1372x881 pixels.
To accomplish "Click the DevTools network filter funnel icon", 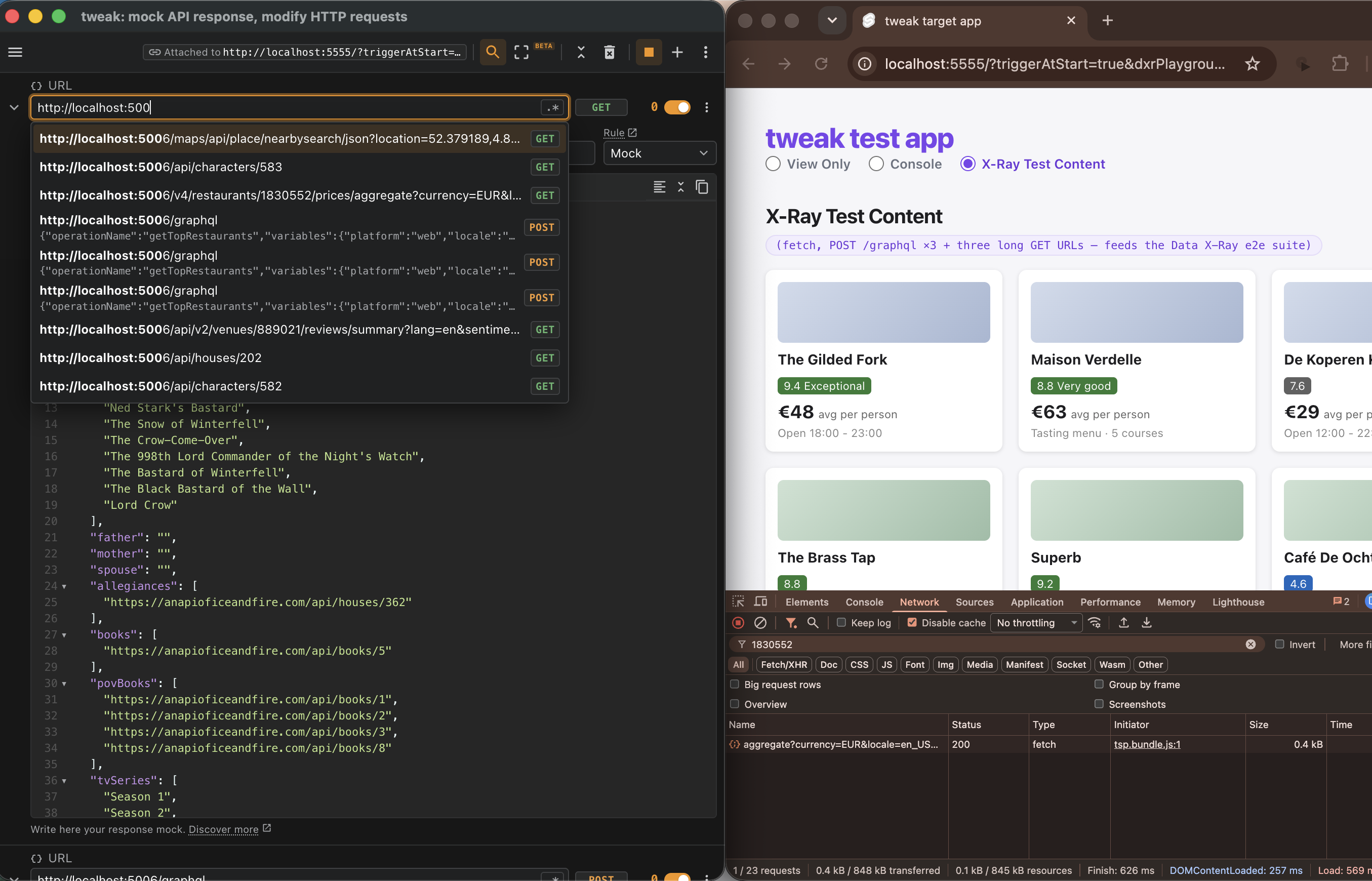I will 791,622.
